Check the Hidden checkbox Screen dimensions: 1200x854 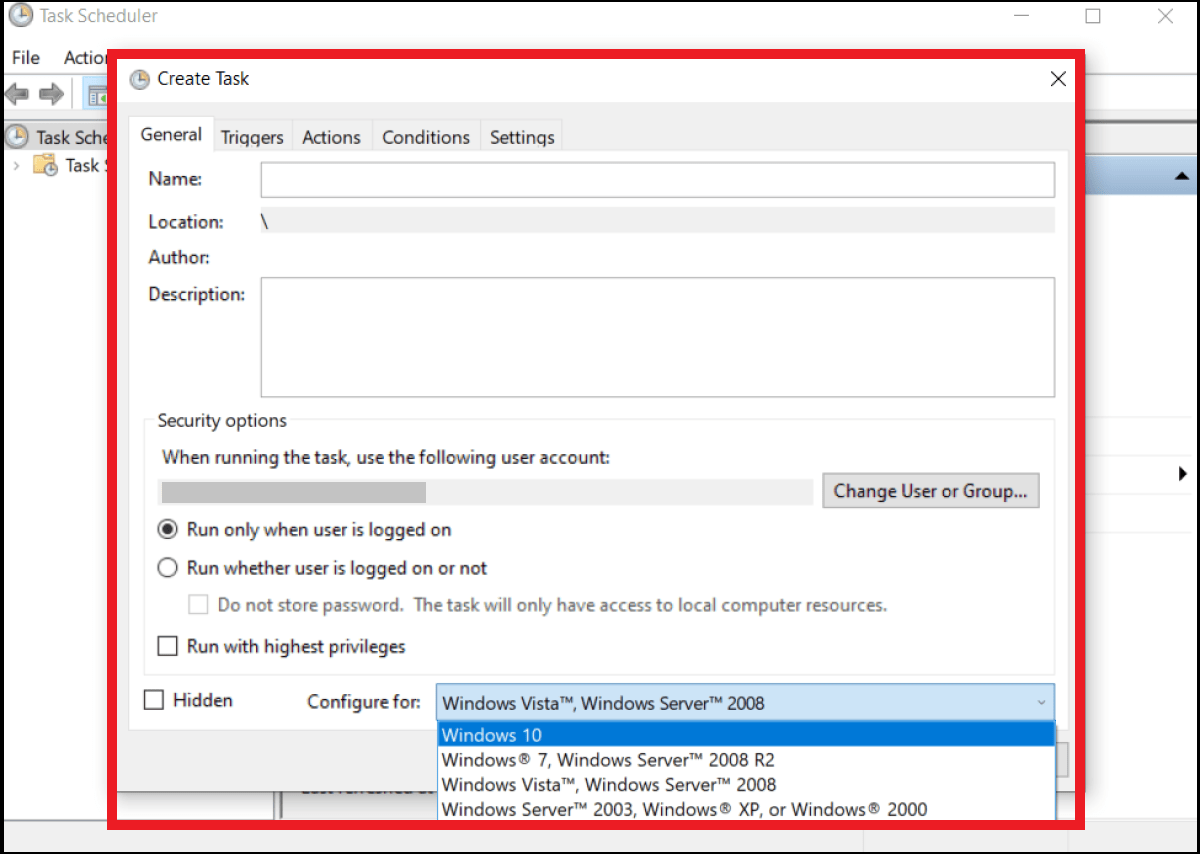[x=153, y=700]
